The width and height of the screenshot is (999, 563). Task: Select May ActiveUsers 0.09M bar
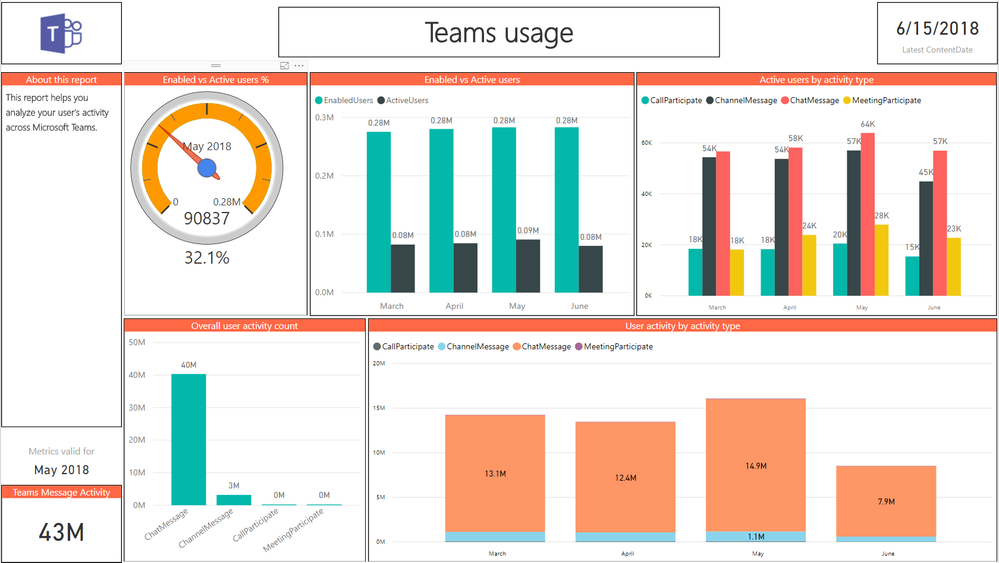(528, 266)
